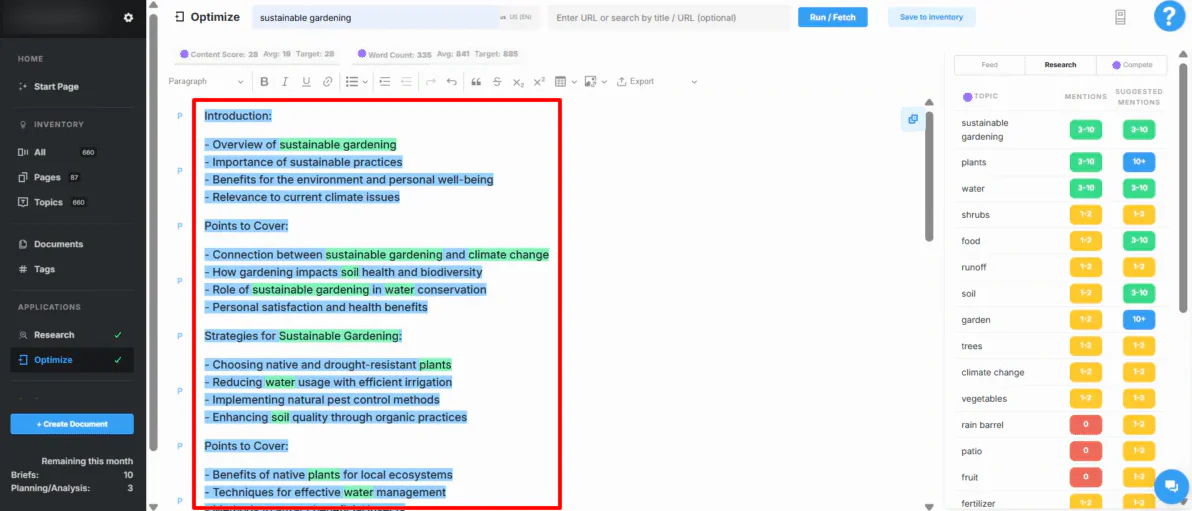Click the 'Introduction:' heading in editor

pyautogui.click(x=238, y=116)
